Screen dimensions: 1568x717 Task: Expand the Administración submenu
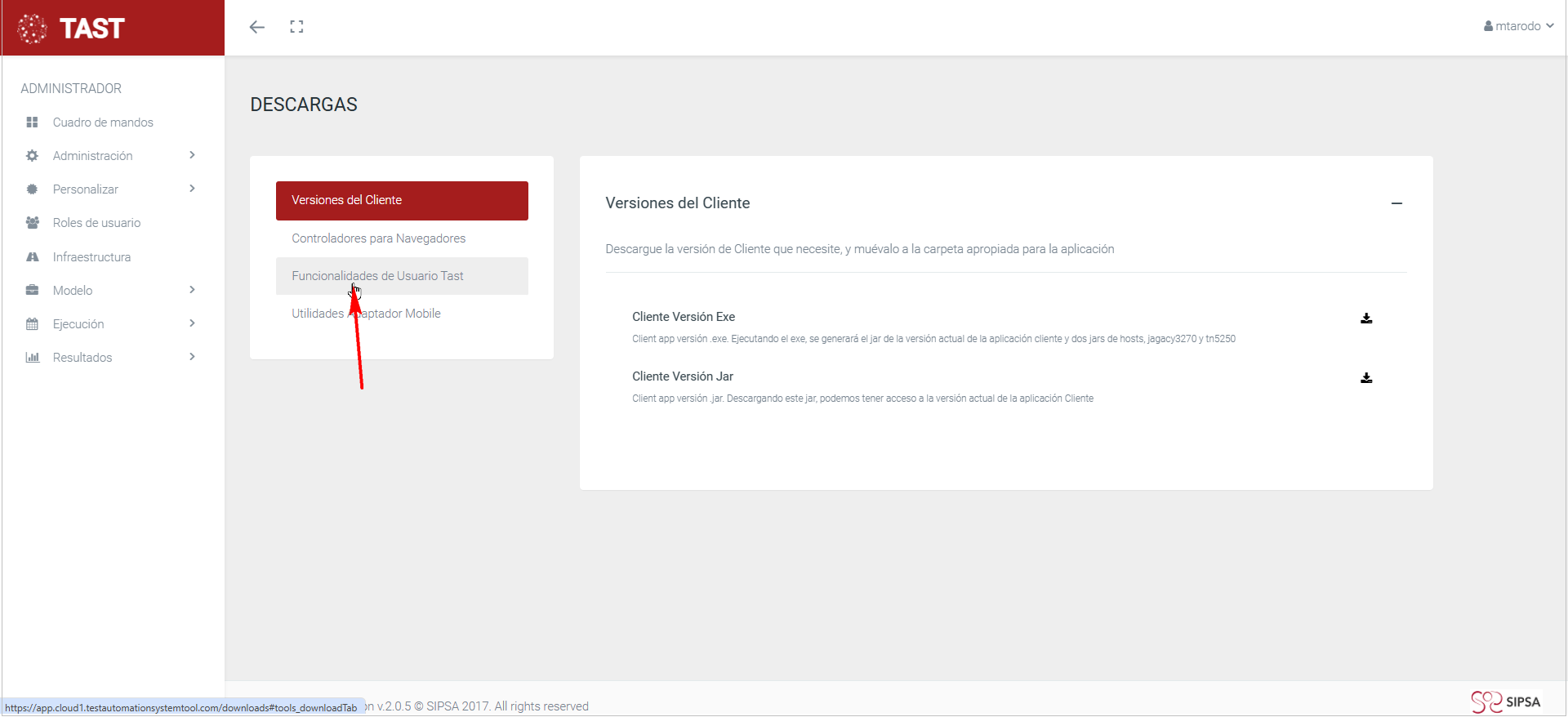[192, 155]
